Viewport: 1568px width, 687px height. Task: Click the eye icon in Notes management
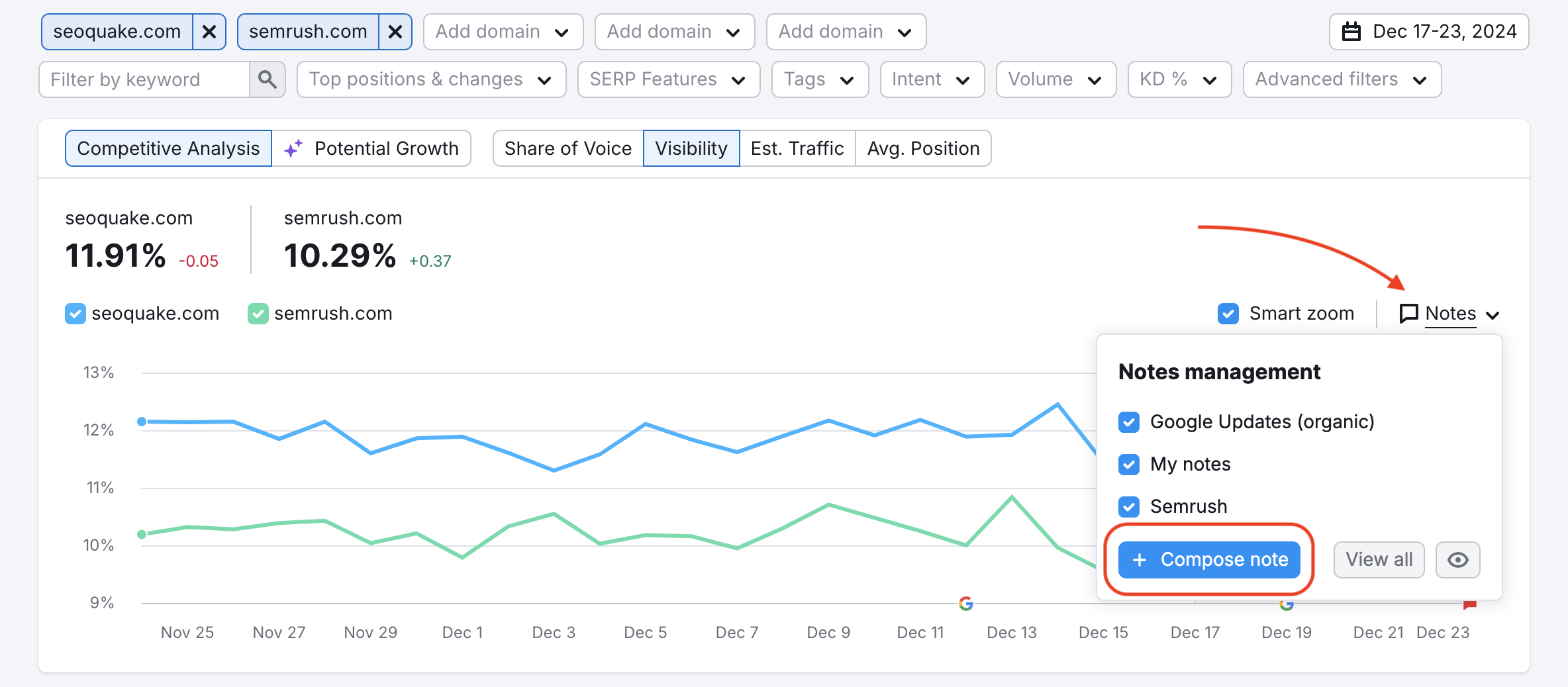[1457, 559]
